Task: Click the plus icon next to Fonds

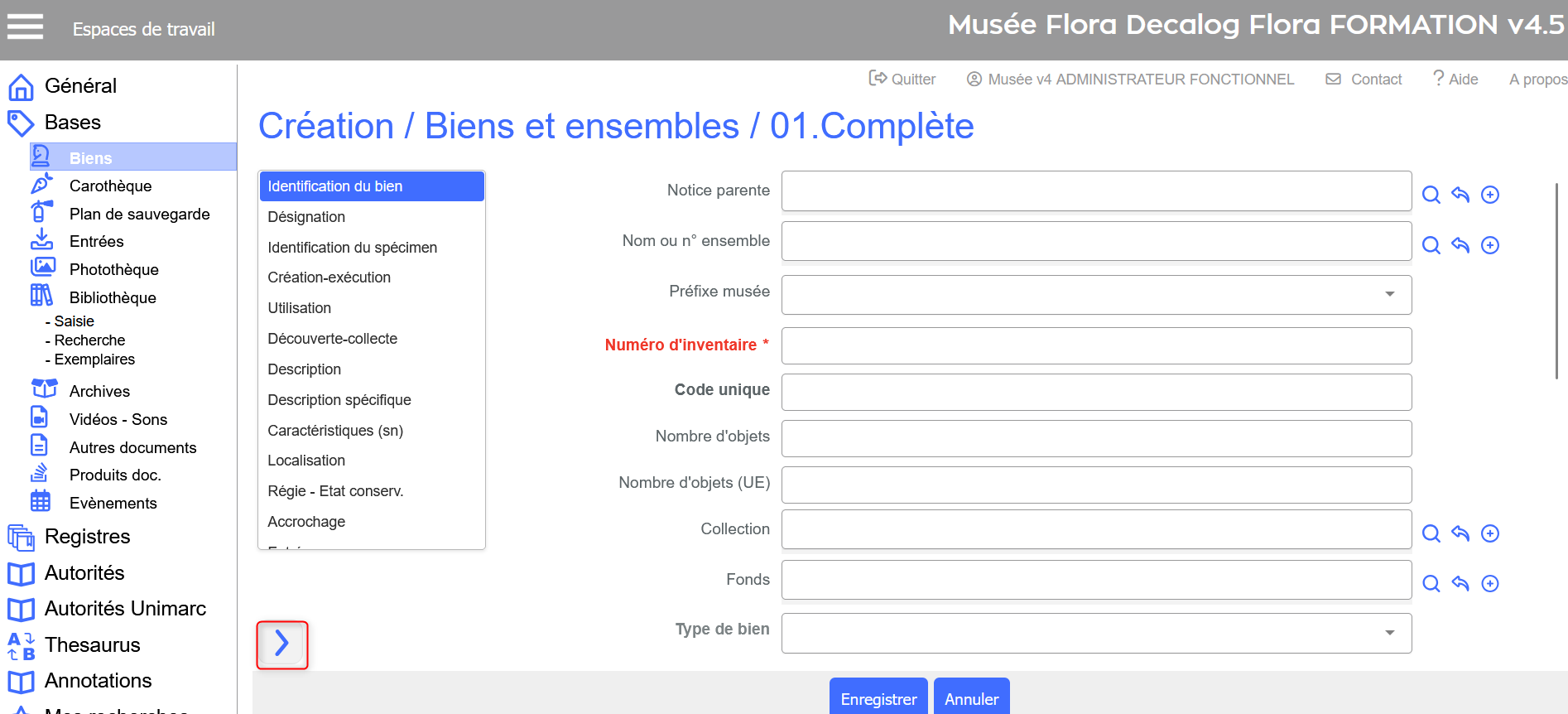Action: [1489, 584]
